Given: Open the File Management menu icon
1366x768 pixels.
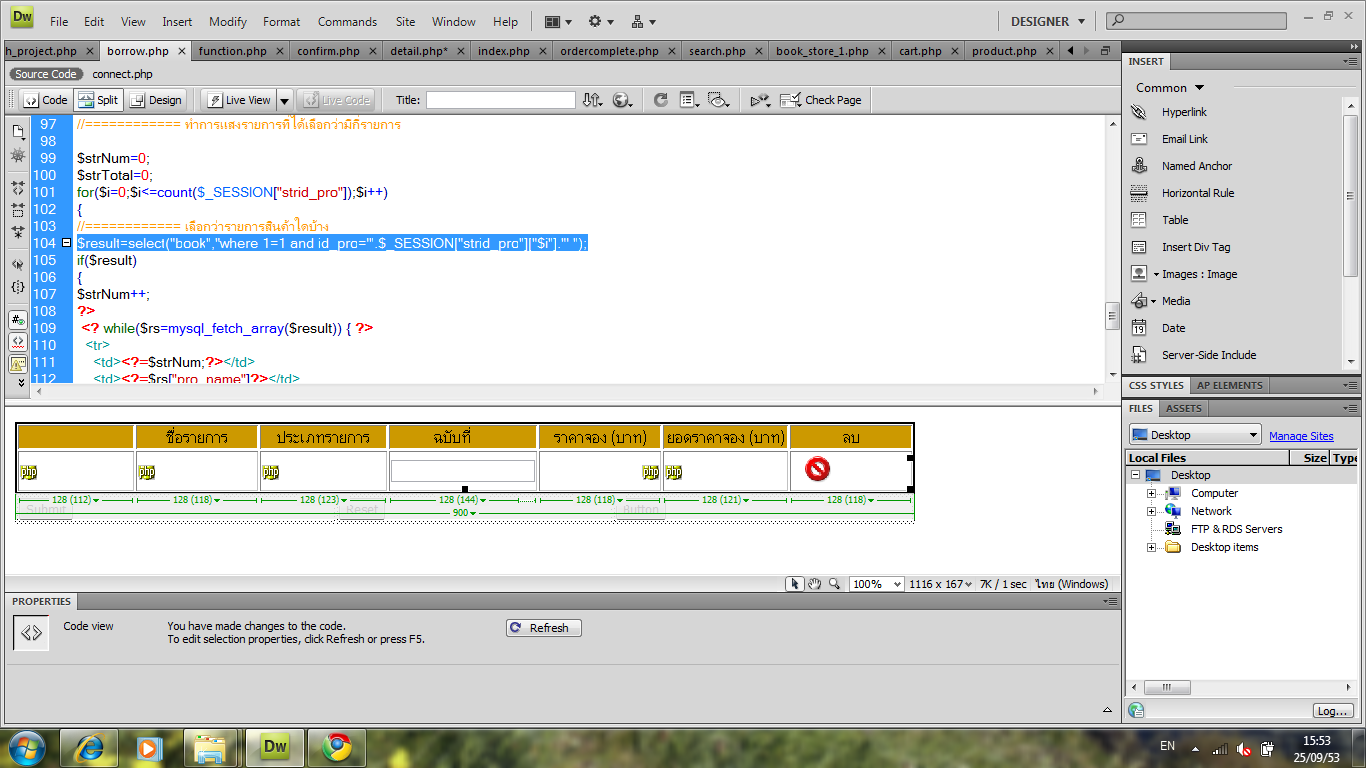Looking at the screenshot, I should tap(593, 100).
